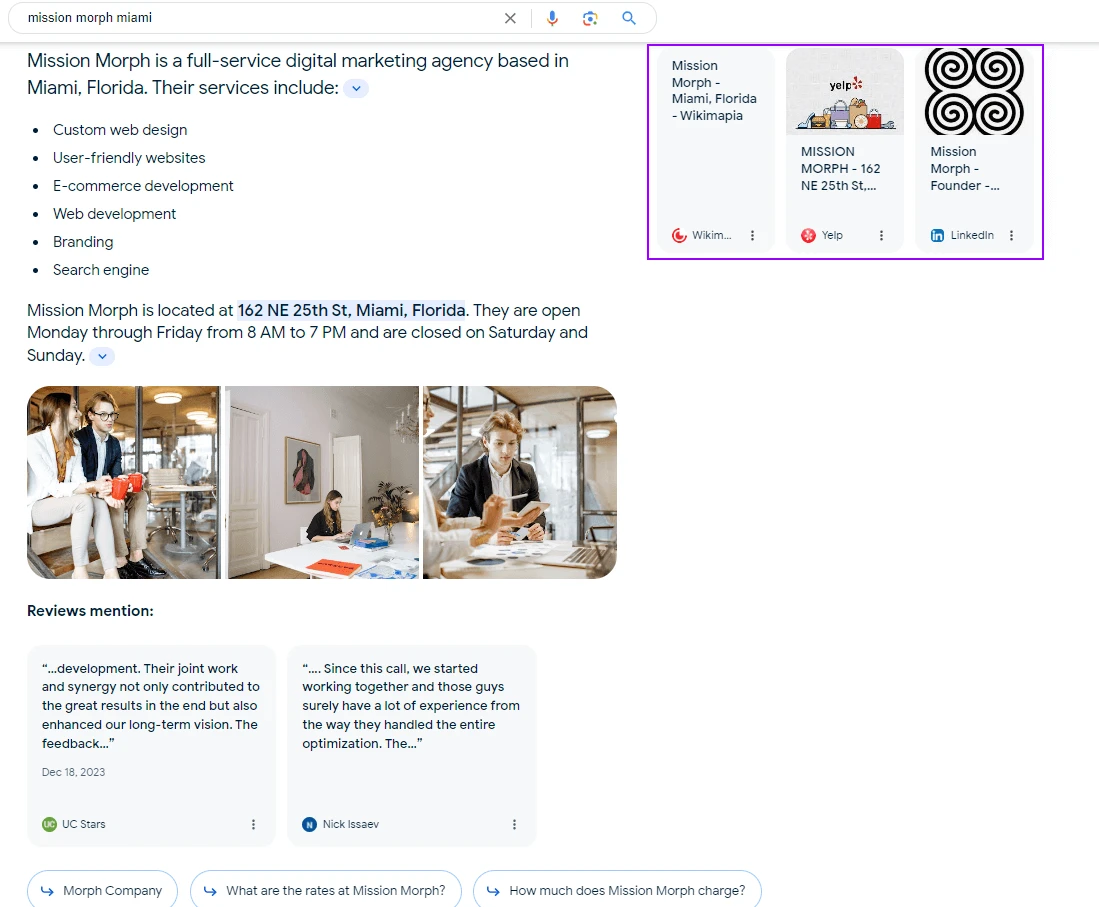Click the 'Nick Issaev' reviewer name
The image size is (1099, 907).
click(350, 824)
